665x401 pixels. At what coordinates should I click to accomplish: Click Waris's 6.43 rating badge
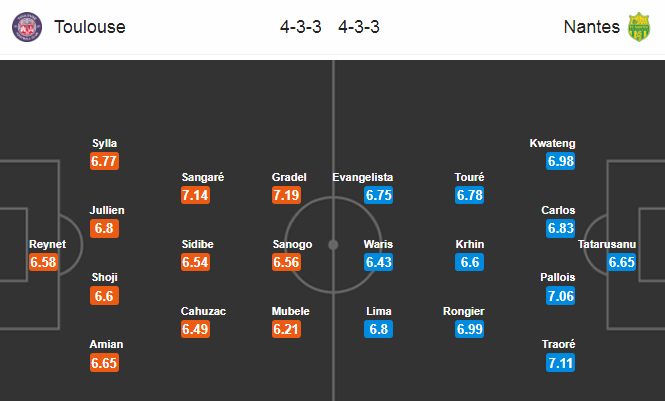click(378, 262)
